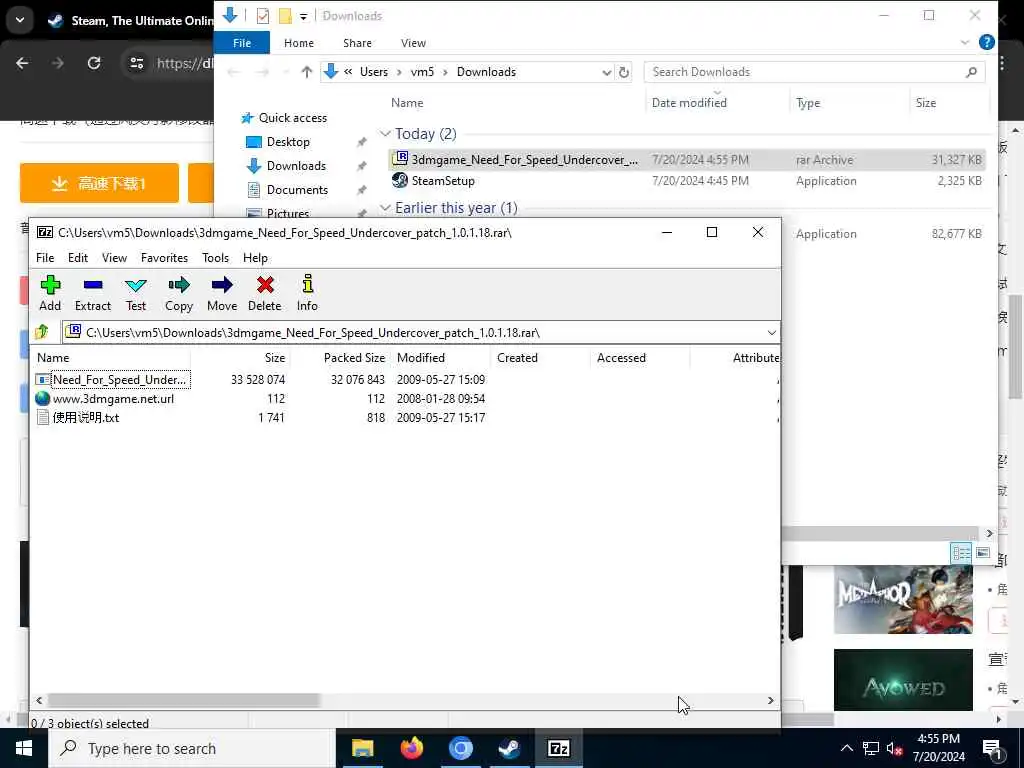Viewport: 1024px width, 768px height.
Task: Open 7-Zip Tools menu
Action: [x=216, y=258]
